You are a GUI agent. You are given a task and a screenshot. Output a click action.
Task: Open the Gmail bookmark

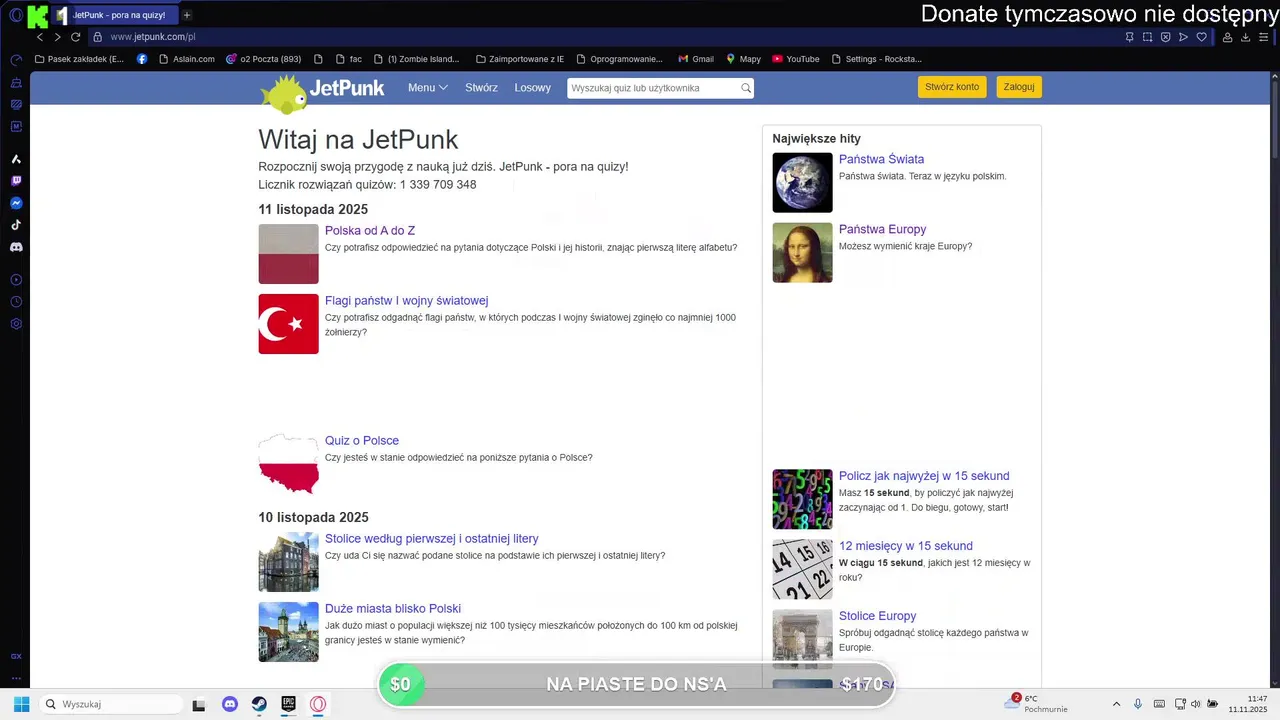(696, 59)
